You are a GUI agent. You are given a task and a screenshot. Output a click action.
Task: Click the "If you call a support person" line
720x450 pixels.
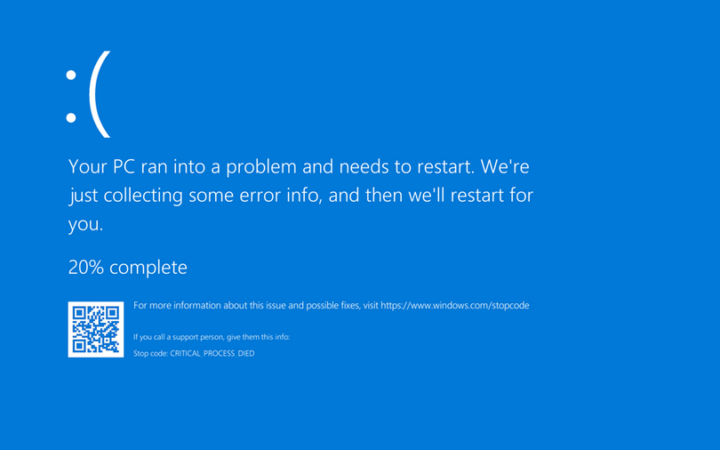point(211,336)
